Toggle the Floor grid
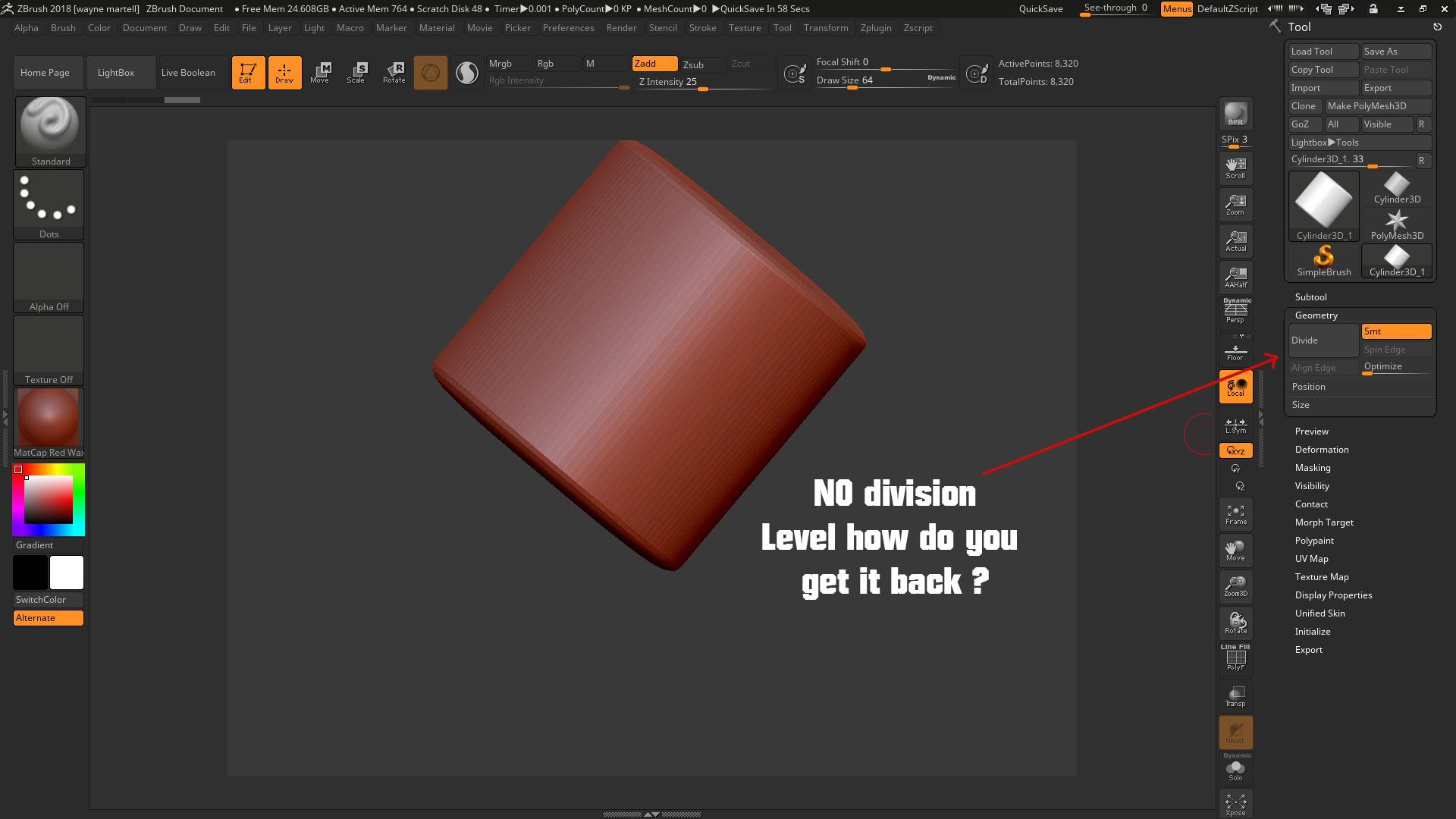This screenshot has height=819, width=1456. (x=1235, y=350)
